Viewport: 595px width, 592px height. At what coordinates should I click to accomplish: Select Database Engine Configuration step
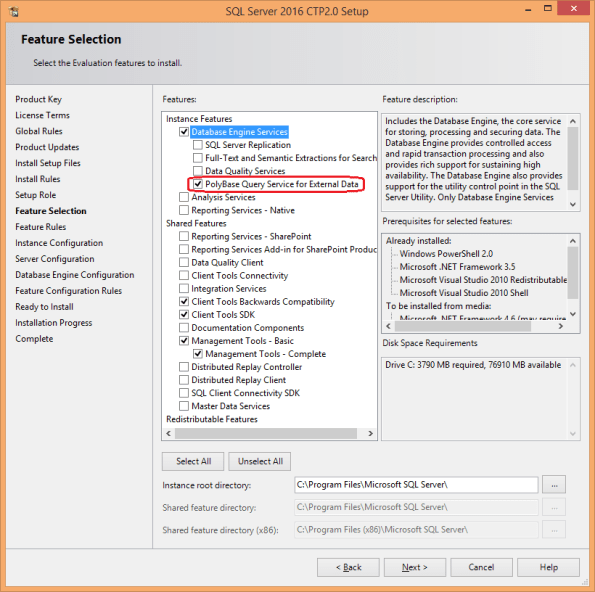pos(75,275)
